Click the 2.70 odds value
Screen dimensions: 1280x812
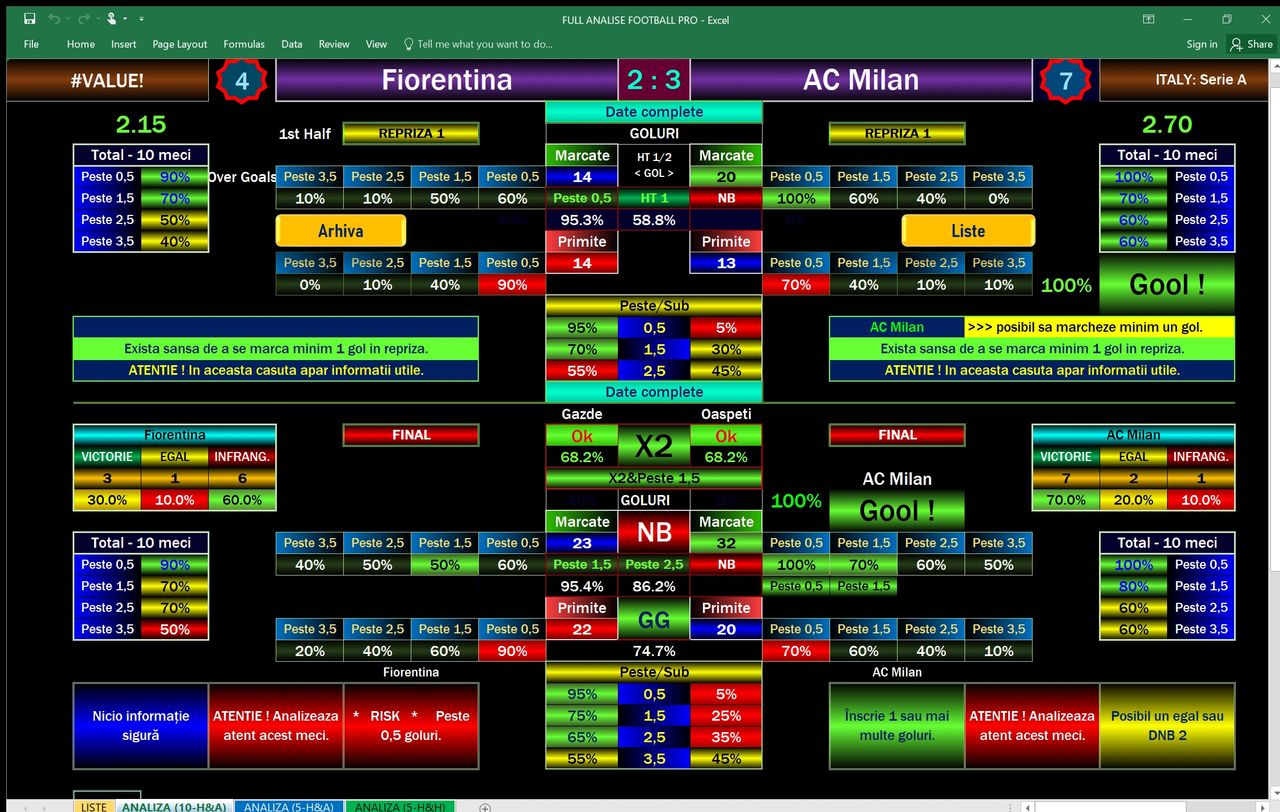tap(1167, 124)
